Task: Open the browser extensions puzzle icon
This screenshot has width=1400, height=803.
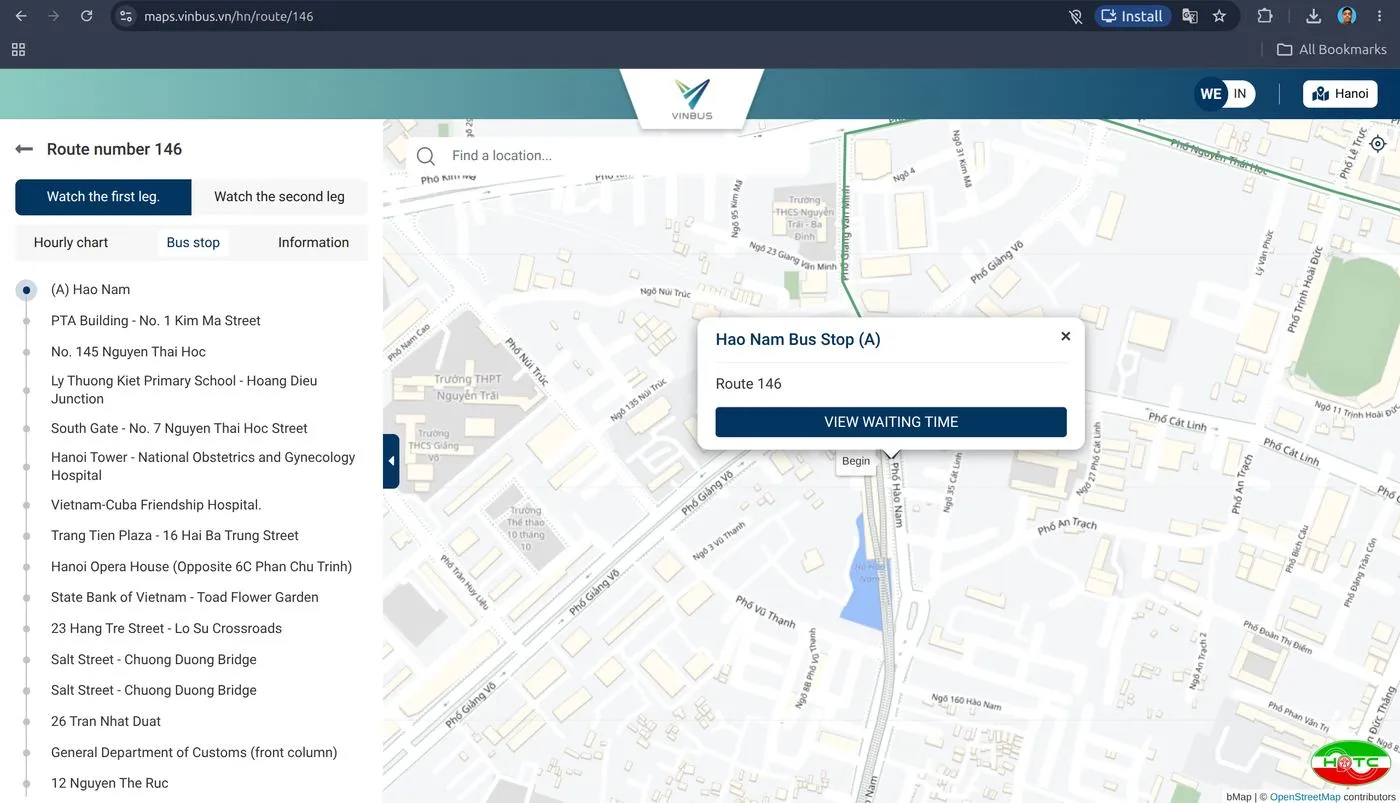Action: click(x=1265, y=16)
